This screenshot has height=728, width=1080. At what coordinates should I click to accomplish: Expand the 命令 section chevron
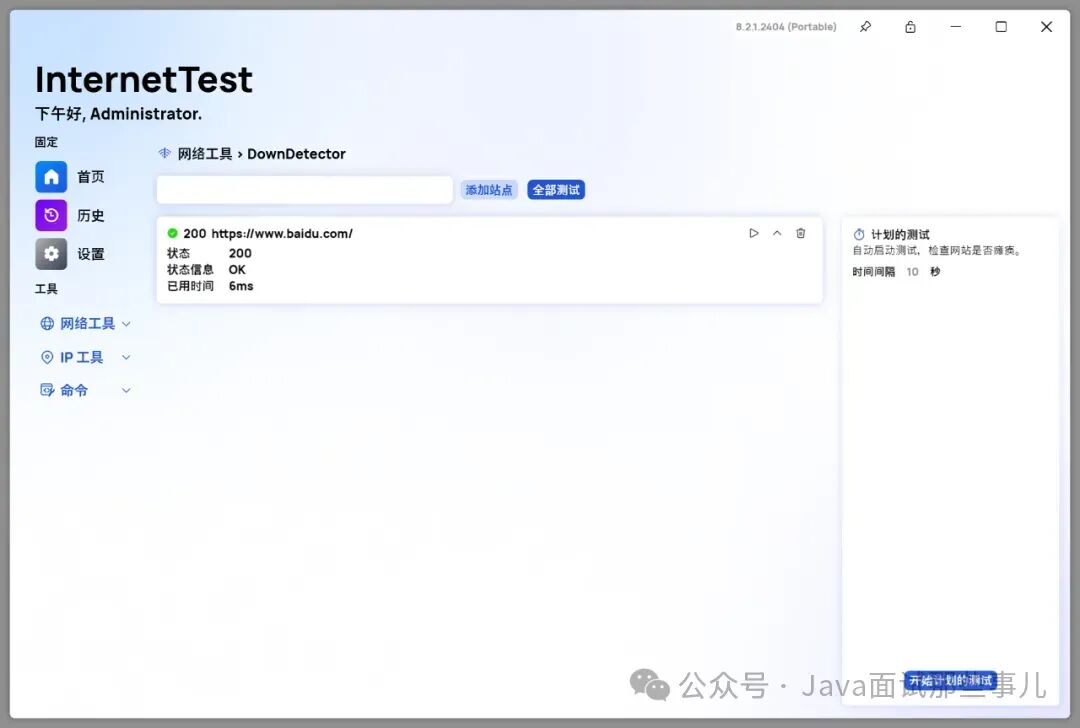(126, 391)
